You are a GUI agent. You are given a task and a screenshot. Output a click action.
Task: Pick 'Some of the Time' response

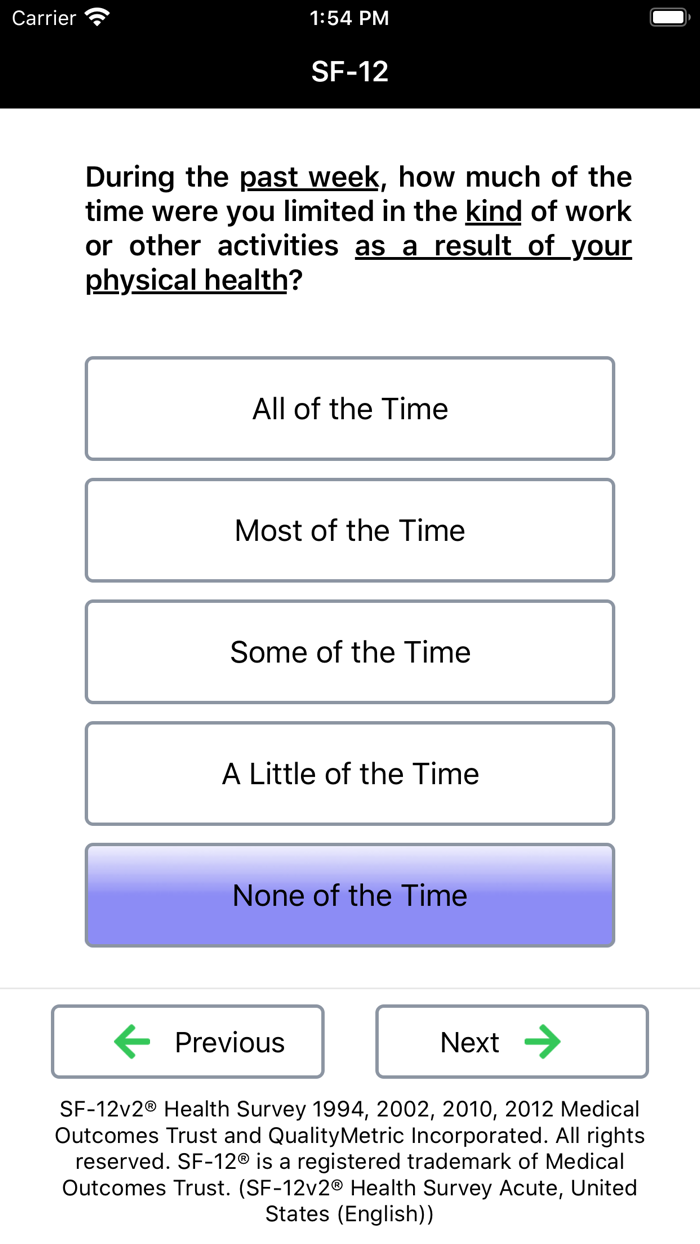(x=350, y=652)
